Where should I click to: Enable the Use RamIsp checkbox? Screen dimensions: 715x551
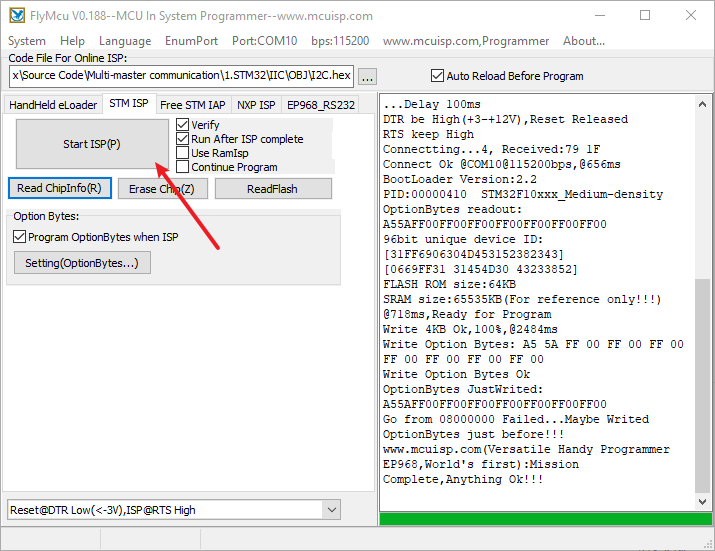(x=183, y=153)
